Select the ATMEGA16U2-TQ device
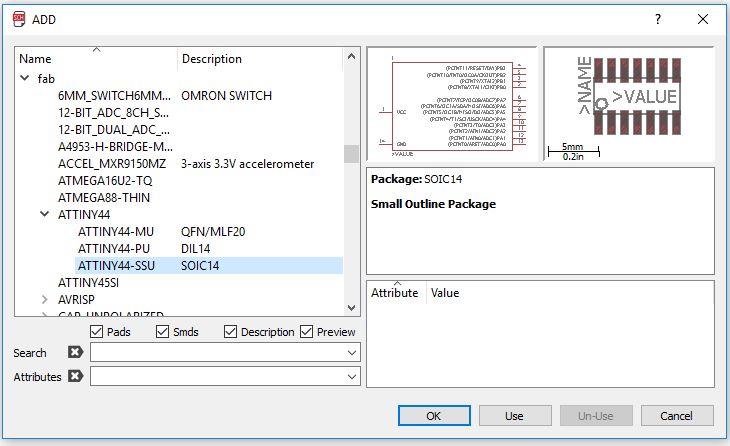This screenshot has width=730, height=446. tap(105, 181)
